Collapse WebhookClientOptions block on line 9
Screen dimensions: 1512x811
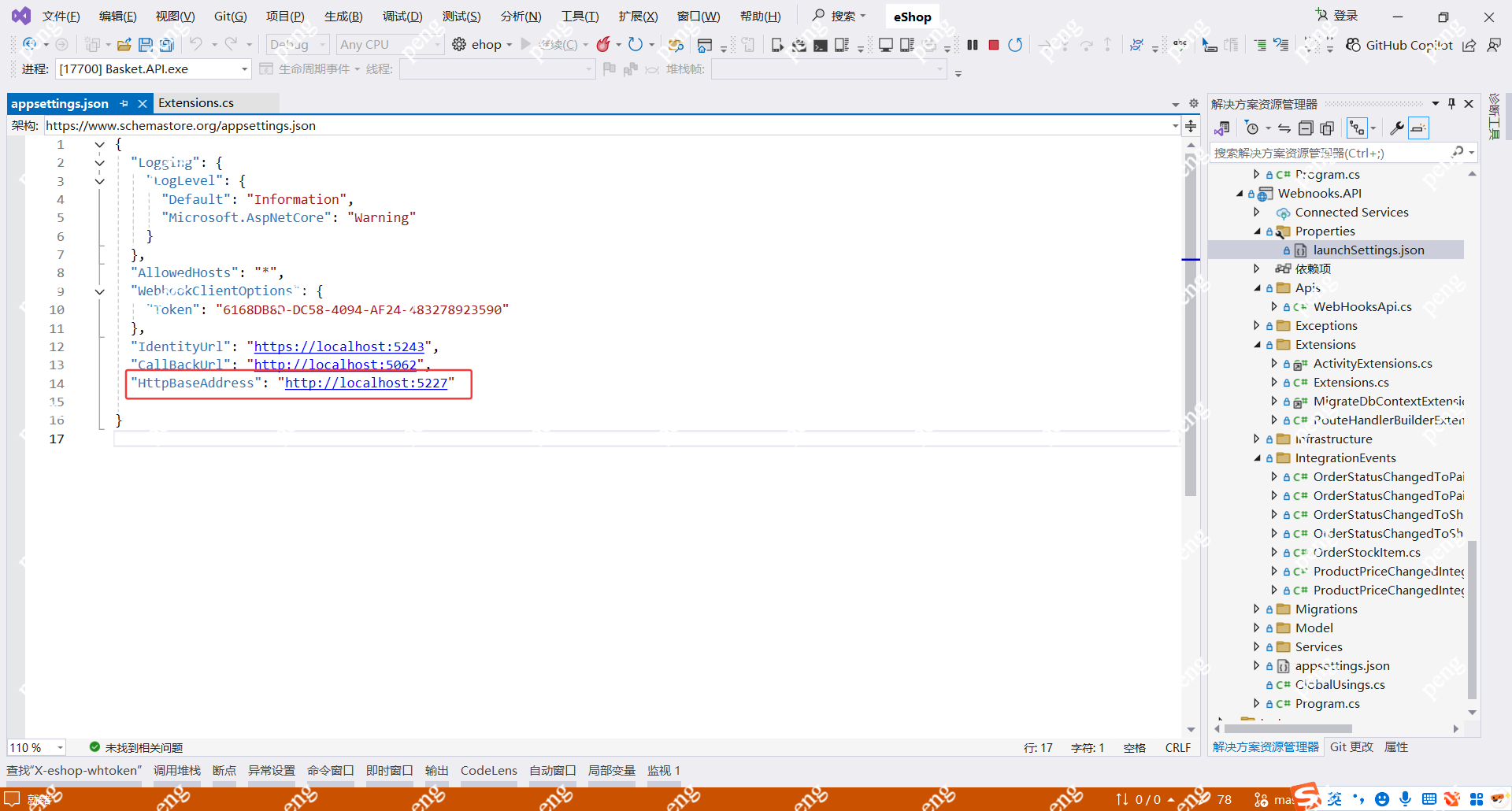100,291
